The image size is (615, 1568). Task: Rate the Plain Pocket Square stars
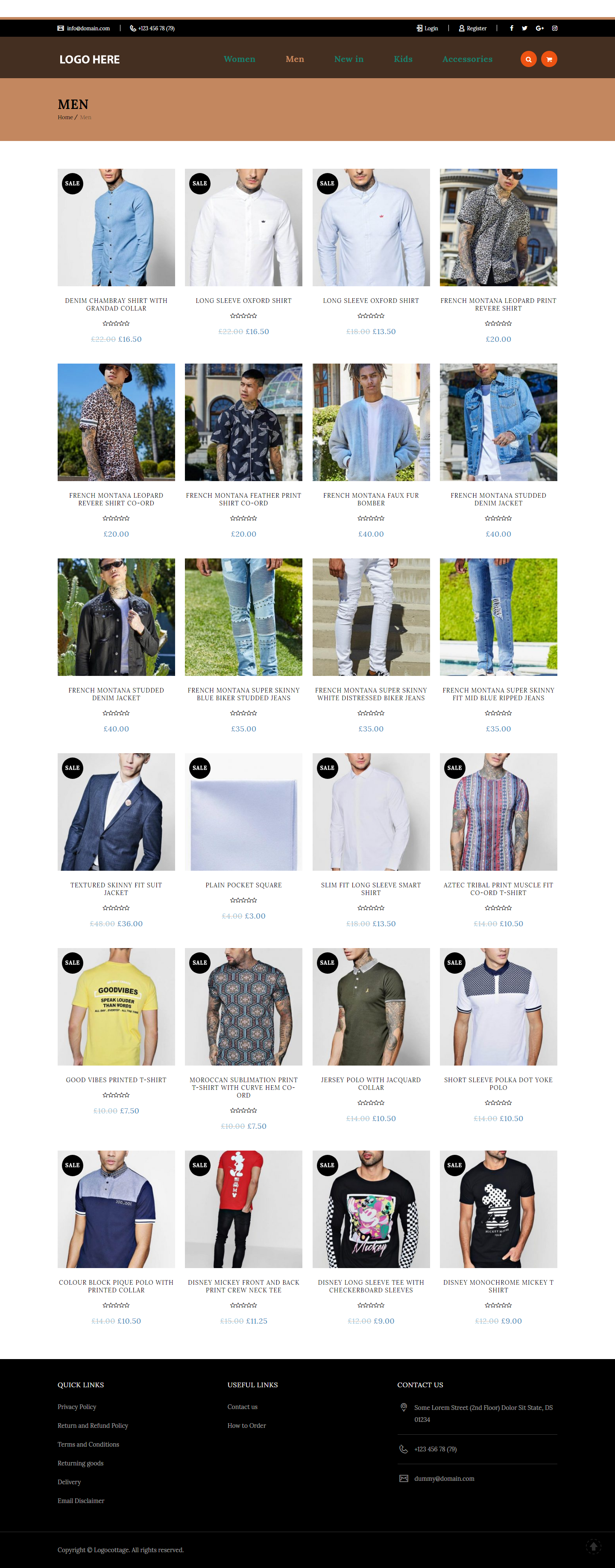point(243,900)
